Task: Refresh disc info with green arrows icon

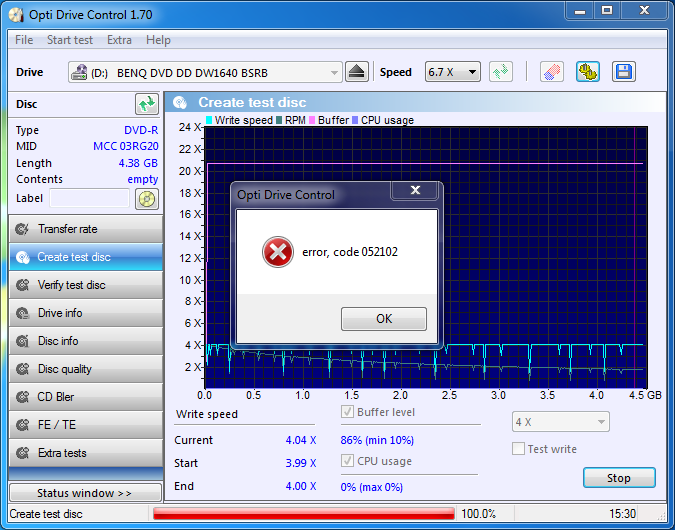Action: (147, 104)
